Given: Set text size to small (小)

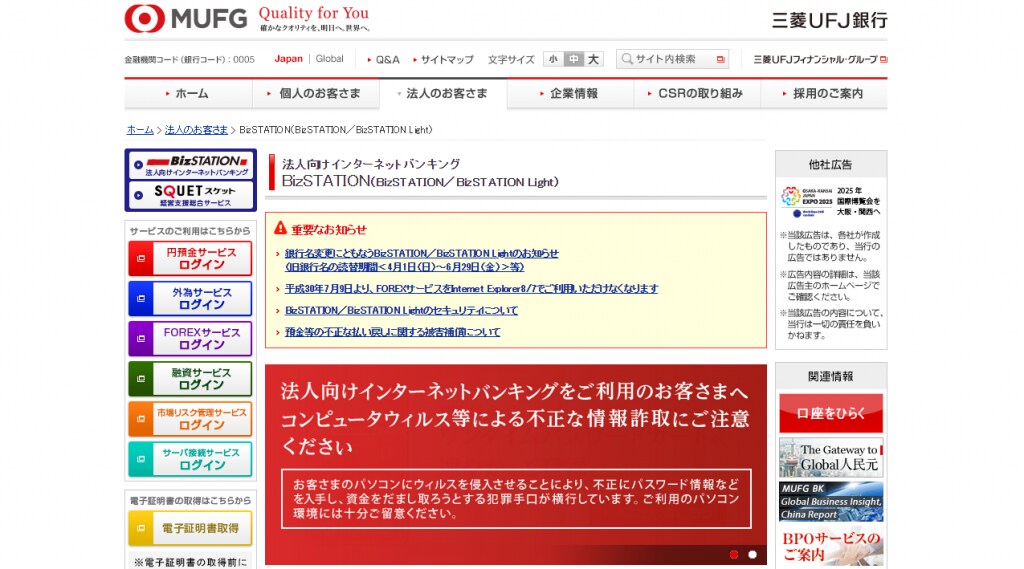Looking at the screenshot, I should (x=553, y=59).
